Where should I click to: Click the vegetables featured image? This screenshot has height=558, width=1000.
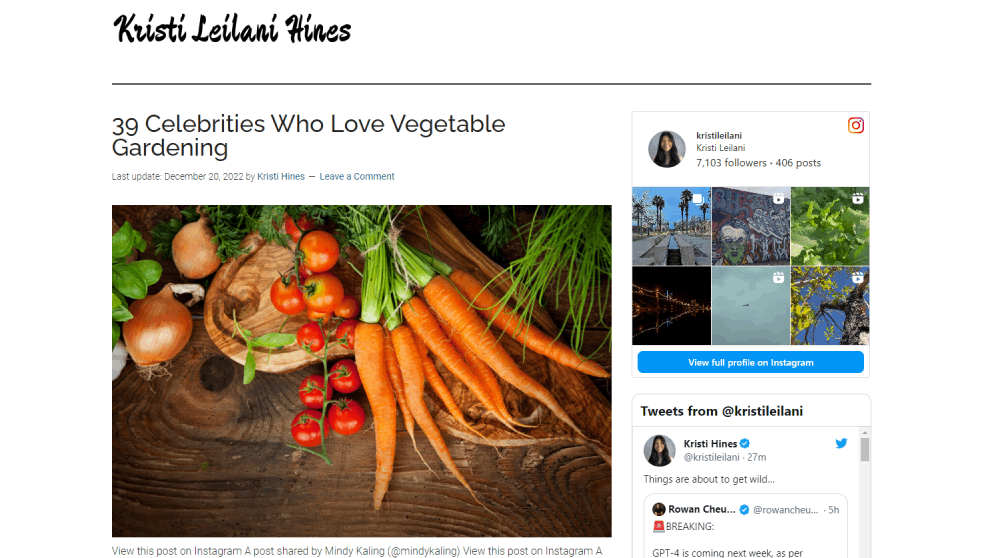coord(362,371)
